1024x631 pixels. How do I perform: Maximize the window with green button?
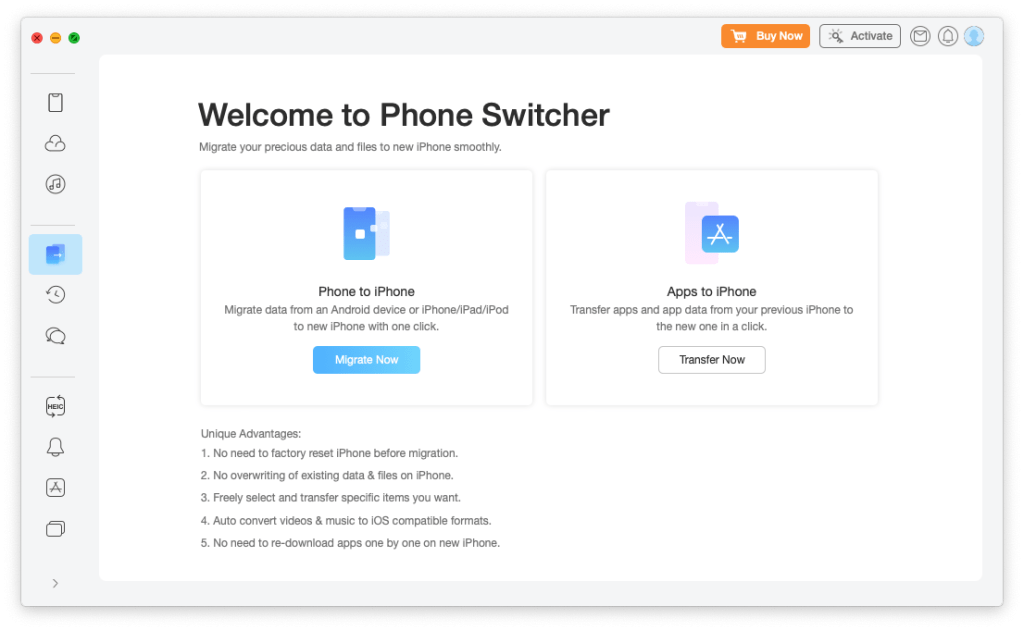tap(74, 38)
